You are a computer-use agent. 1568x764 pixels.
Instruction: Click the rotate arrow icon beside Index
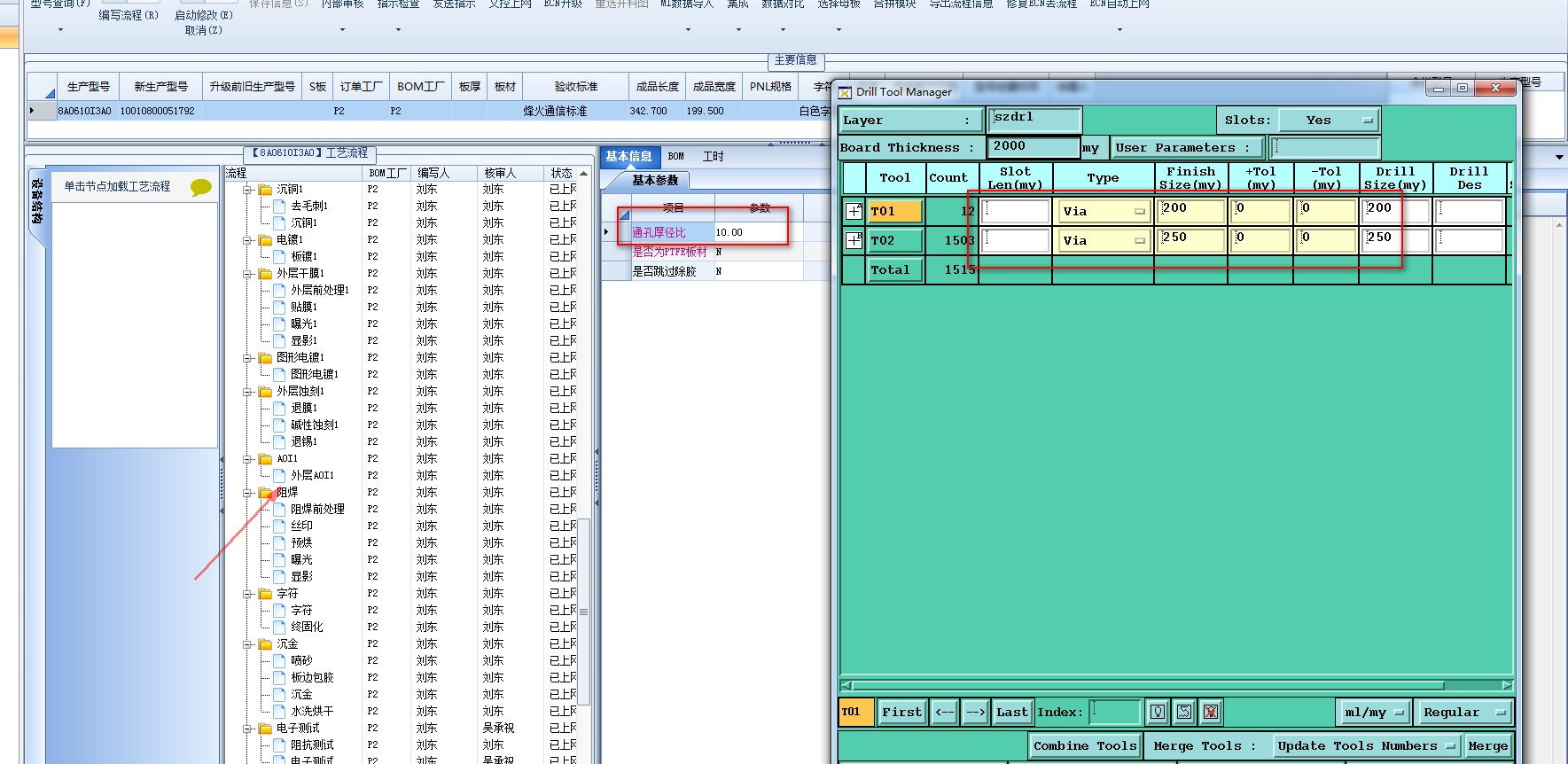[x=1184, y=712]
